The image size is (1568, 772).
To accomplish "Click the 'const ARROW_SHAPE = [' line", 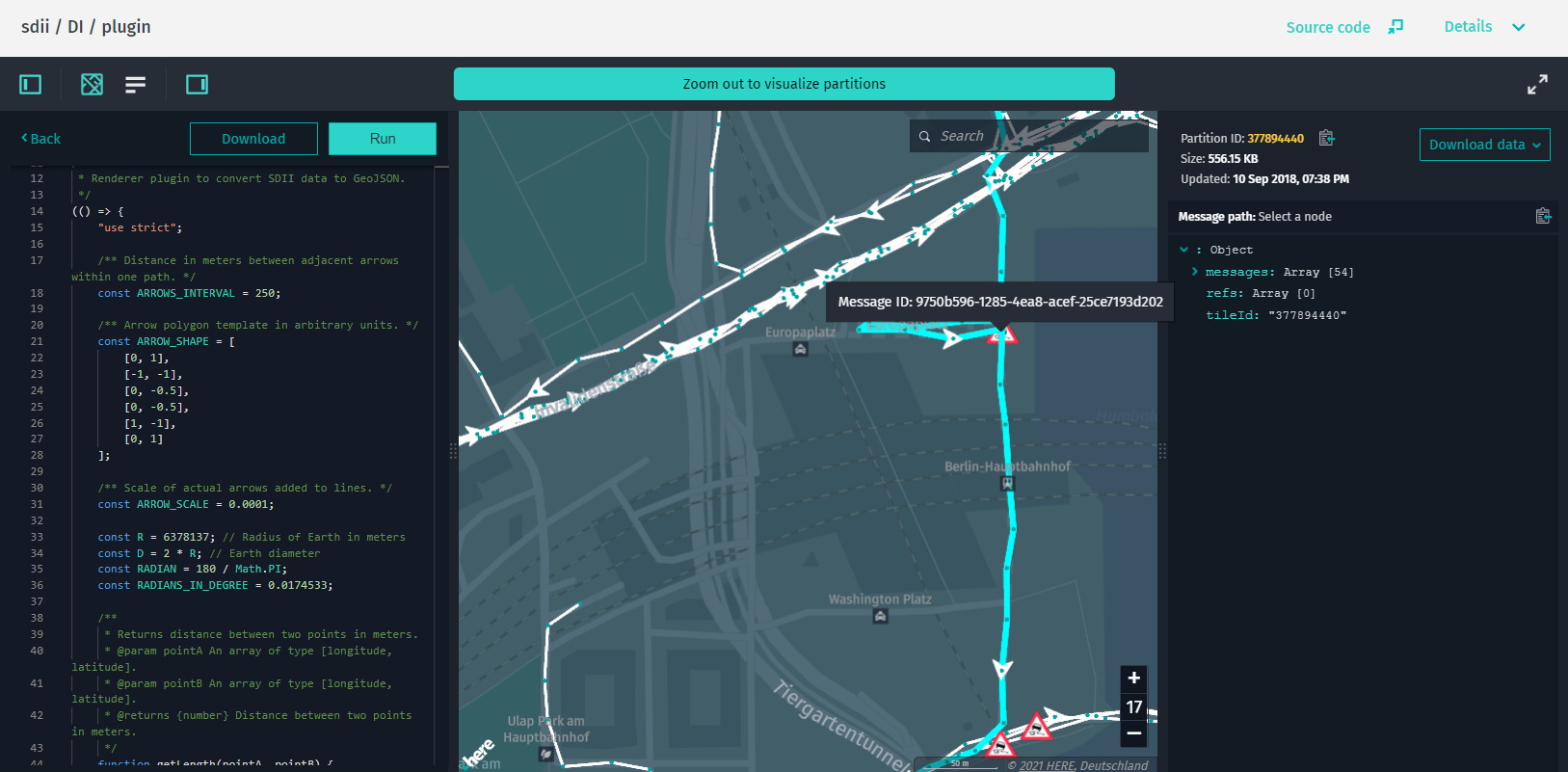I will 166,341.
